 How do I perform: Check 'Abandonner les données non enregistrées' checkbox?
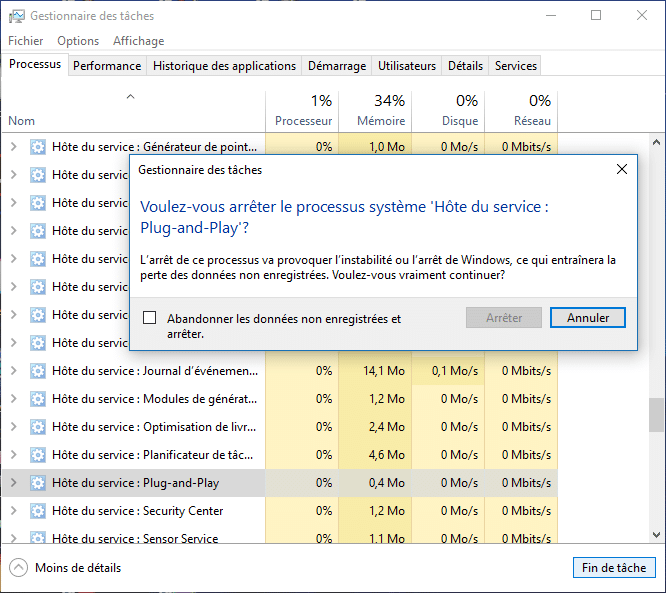click(150, 318)
